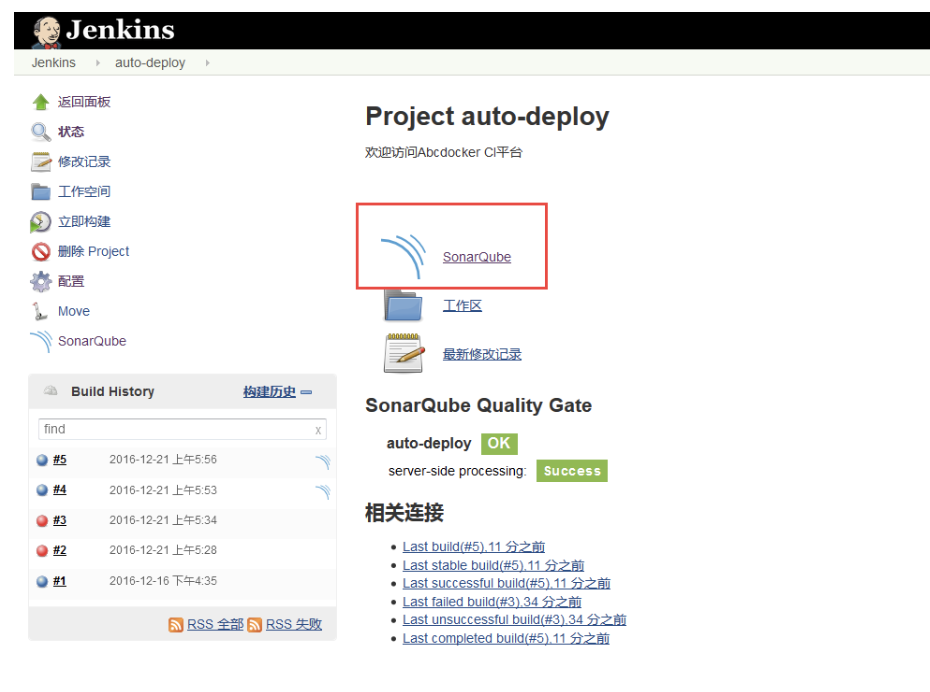This screenshot has height=692, width=930.
Task: Click the Jenkins butler logo icon
Action: 46,31
